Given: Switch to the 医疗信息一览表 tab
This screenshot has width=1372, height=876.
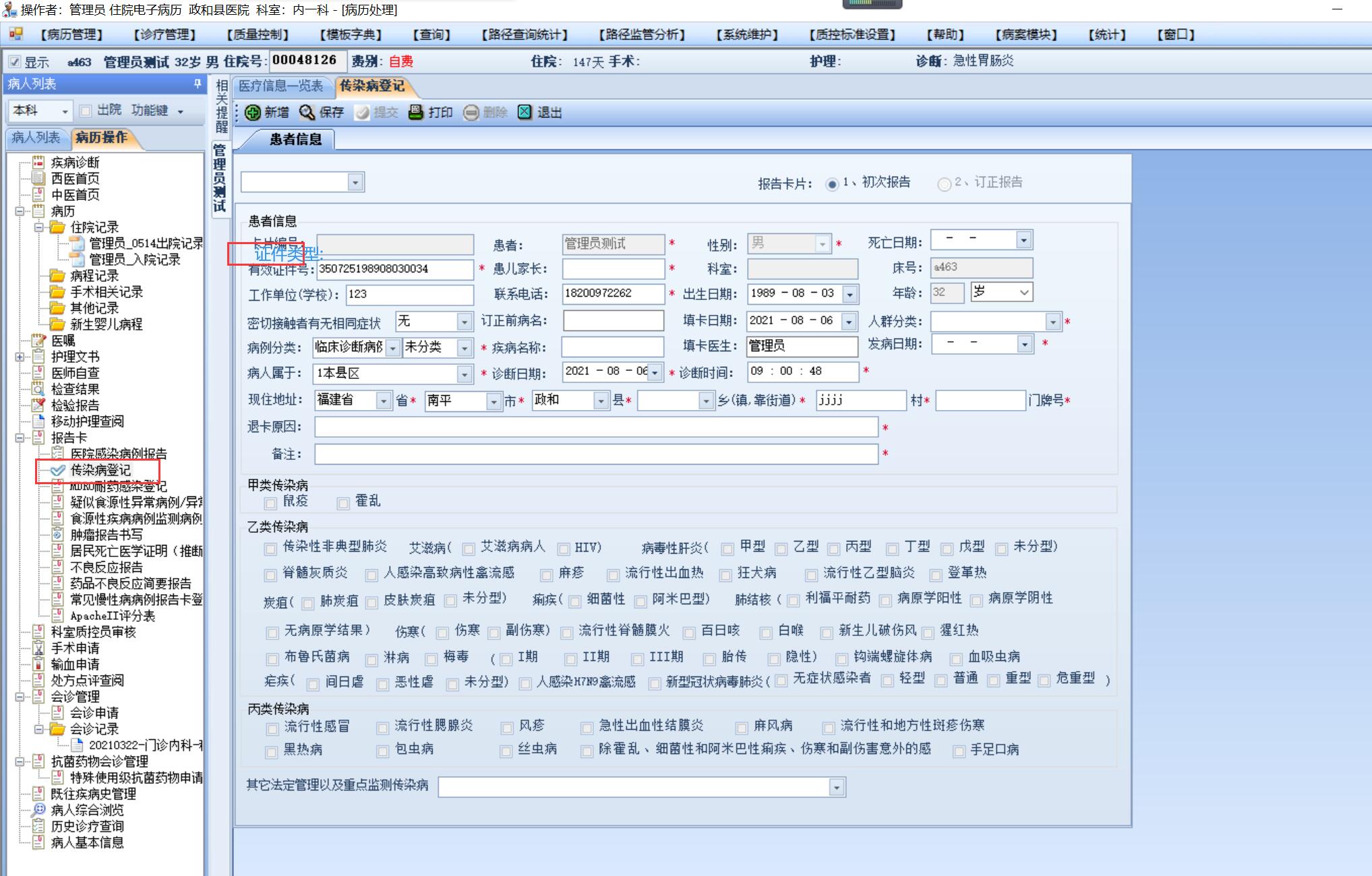Looking at the screenshot, I should tap(281, 86).
